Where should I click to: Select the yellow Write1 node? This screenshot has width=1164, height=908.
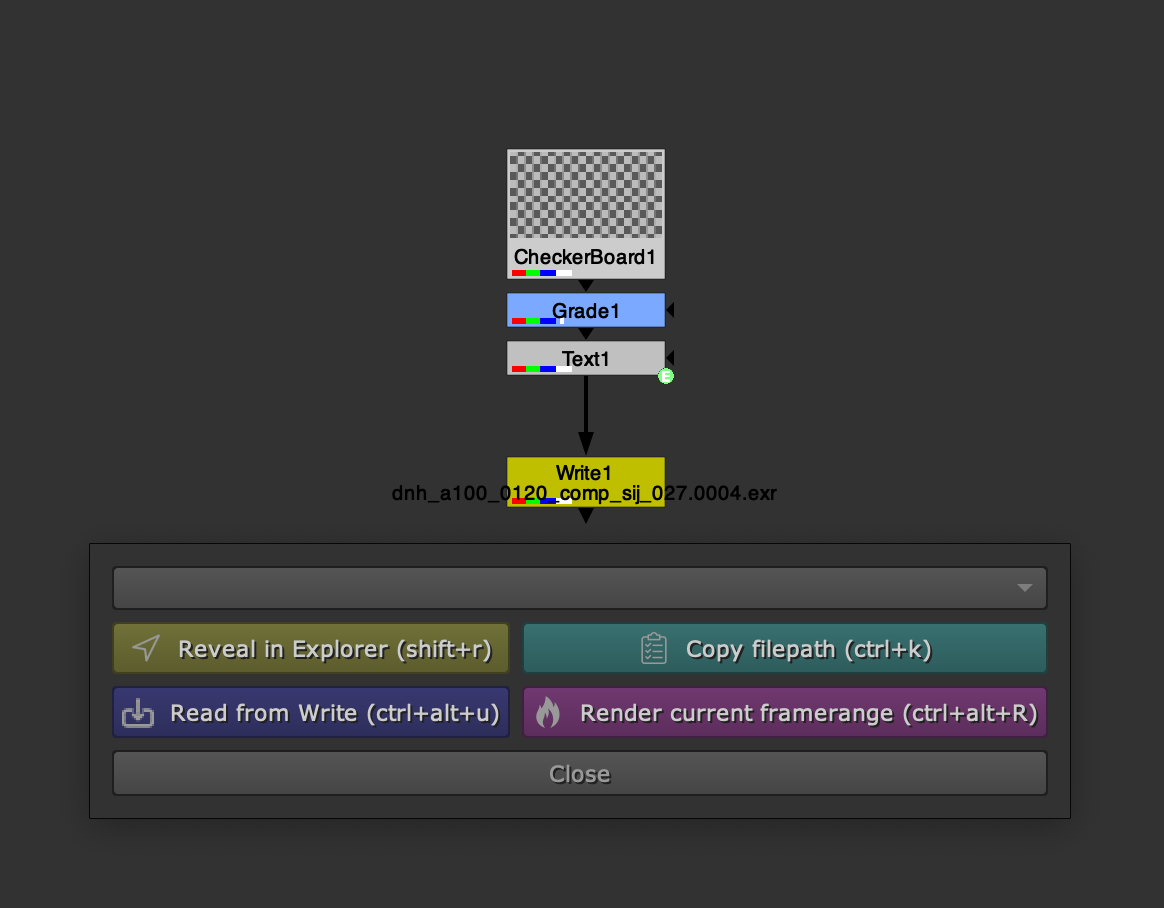tap(586, 474)
